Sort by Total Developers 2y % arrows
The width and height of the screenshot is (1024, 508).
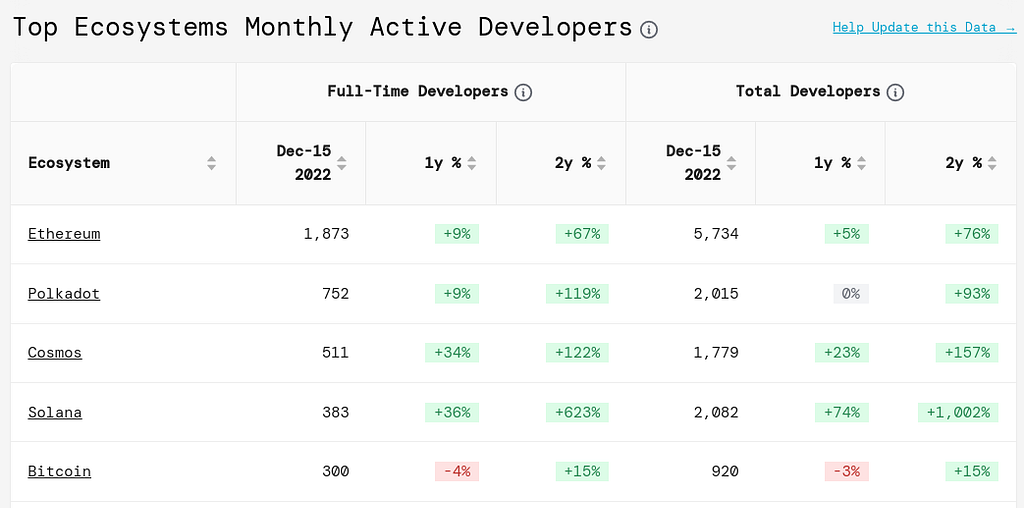pos(992,163)
